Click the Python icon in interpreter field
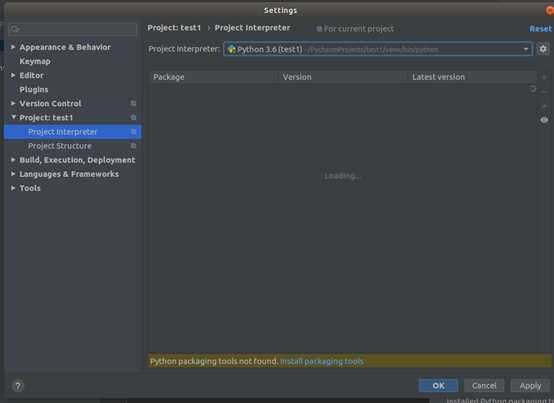554x403 pixels. tap(231, 49)
